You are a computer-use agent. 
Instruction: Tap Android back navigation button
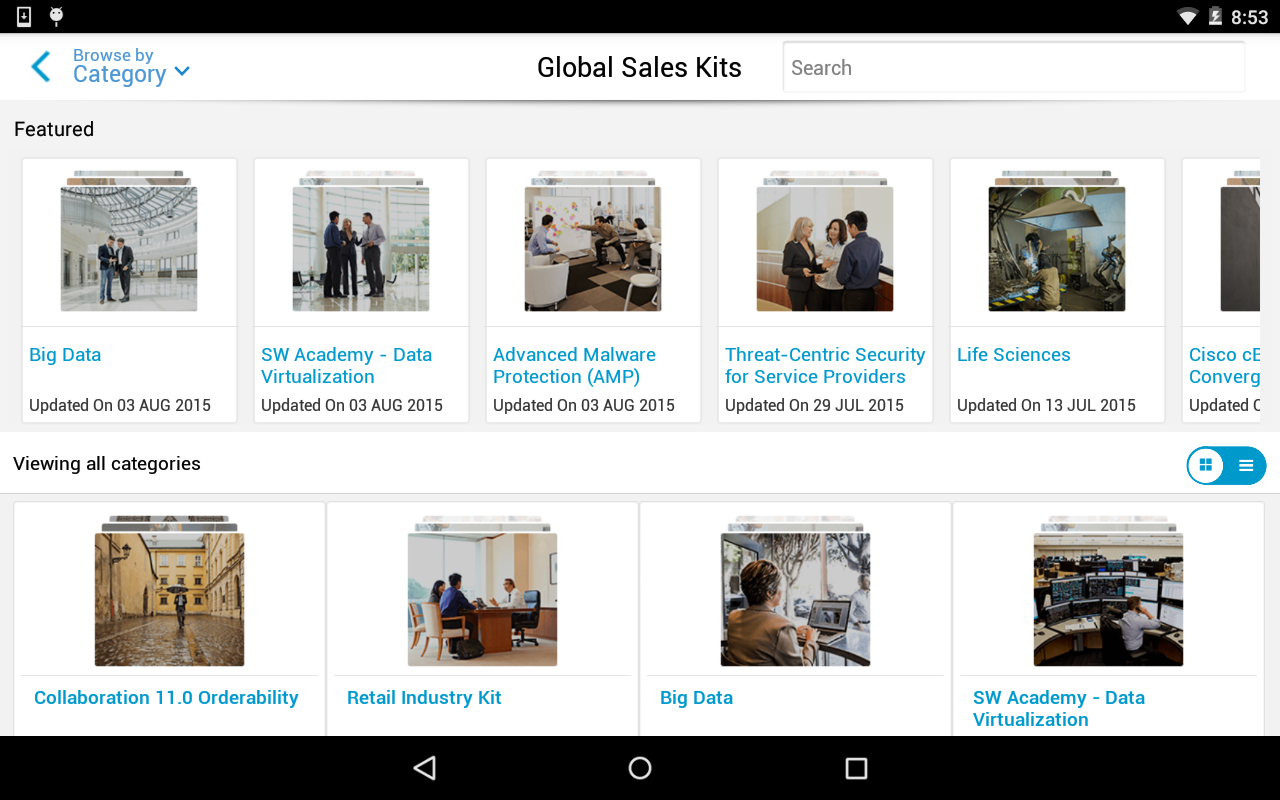(x=425, y=768)
